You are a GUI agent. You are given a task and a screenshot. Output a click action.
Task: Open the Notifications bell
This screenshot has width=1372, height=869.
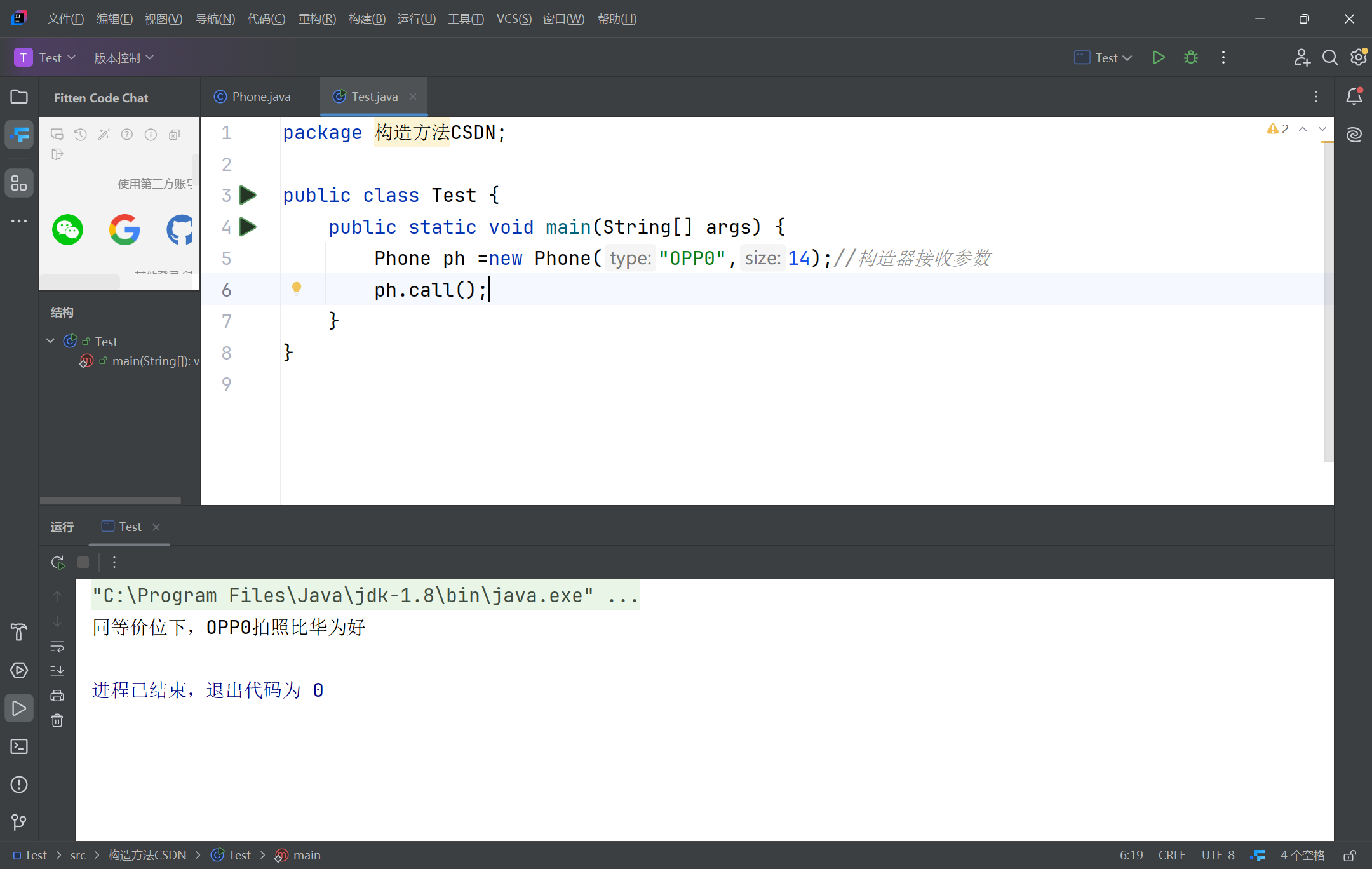[1354, 97]
